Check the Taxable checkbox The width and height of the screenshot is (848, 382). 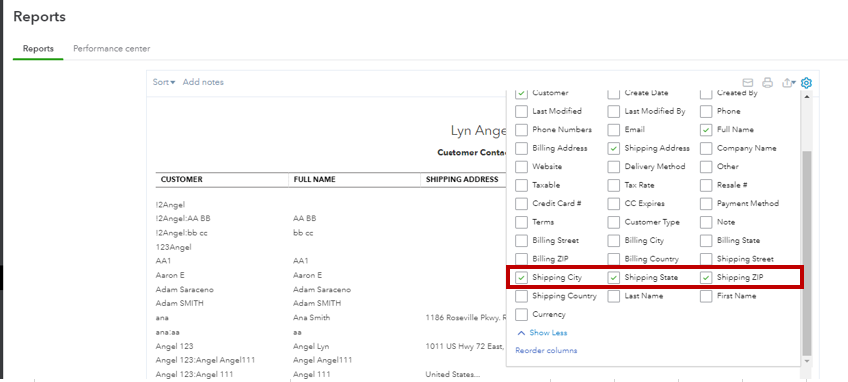click(x=521, y=185)
